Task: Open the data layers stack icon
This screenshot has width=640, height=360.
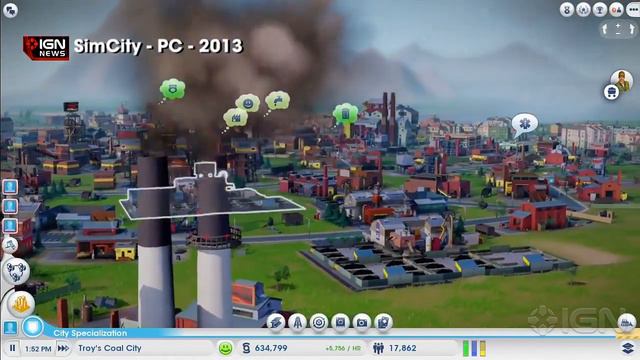Action: click(x=628, y=348)
